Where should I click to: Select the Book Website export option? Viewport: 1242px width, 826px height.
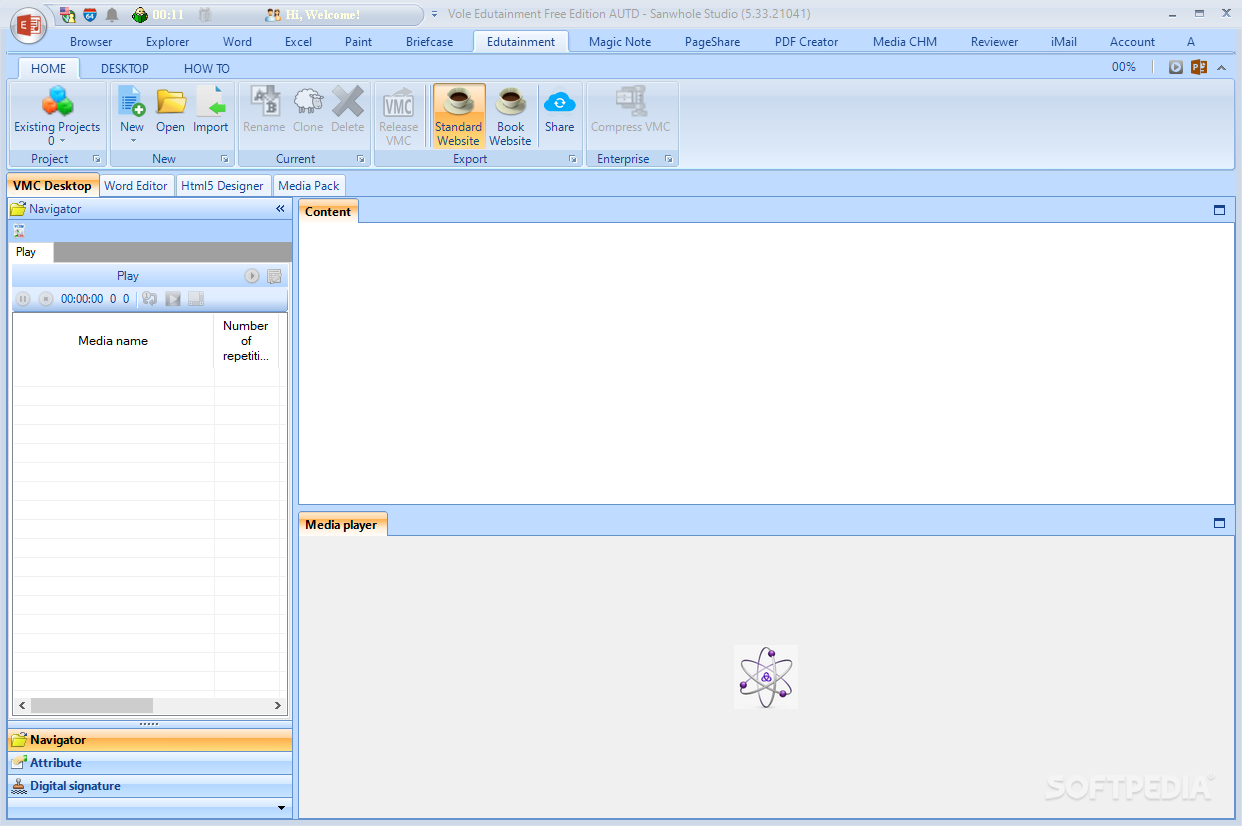pos(511,116)
